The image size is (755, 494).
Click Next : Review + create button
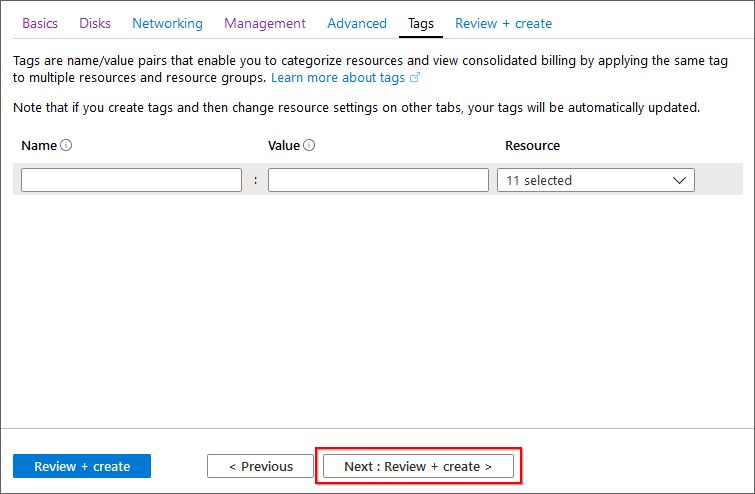(418, 466)
